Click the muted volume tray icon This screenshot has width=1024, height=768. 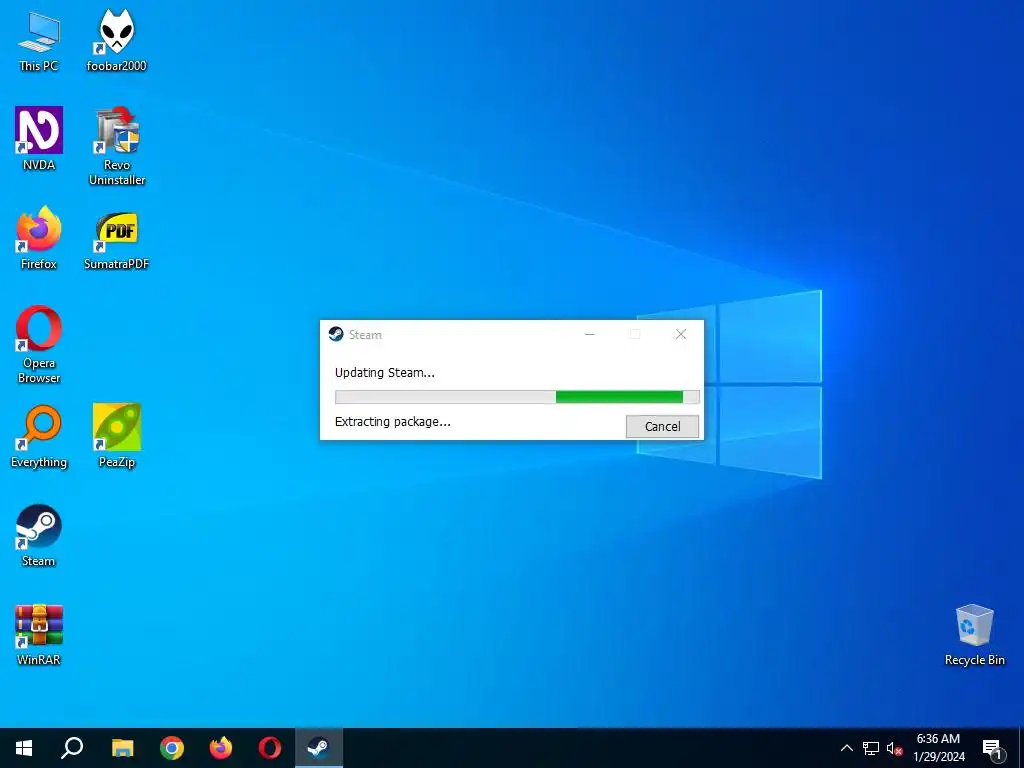pyautogui.click(x=894, y=748)
